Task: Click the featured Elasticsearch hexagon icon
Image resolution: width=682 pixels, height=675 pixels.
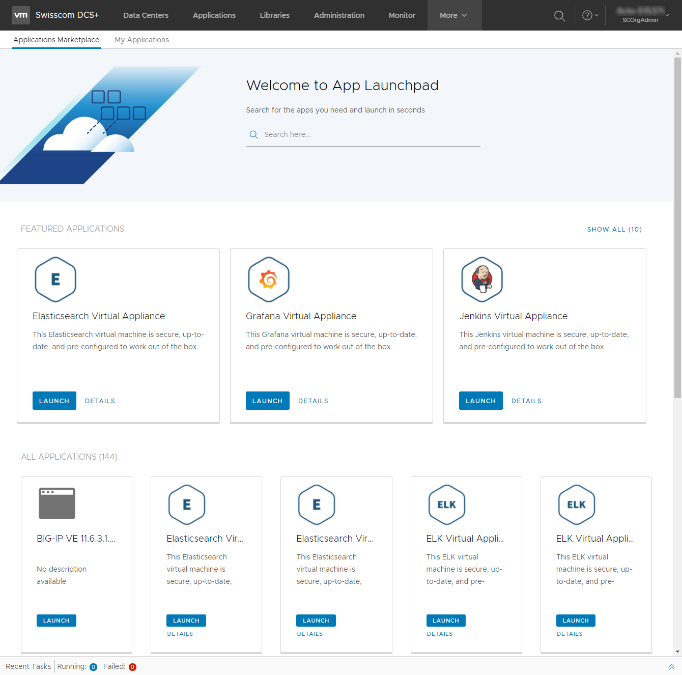Action: [x=55, y=279]
